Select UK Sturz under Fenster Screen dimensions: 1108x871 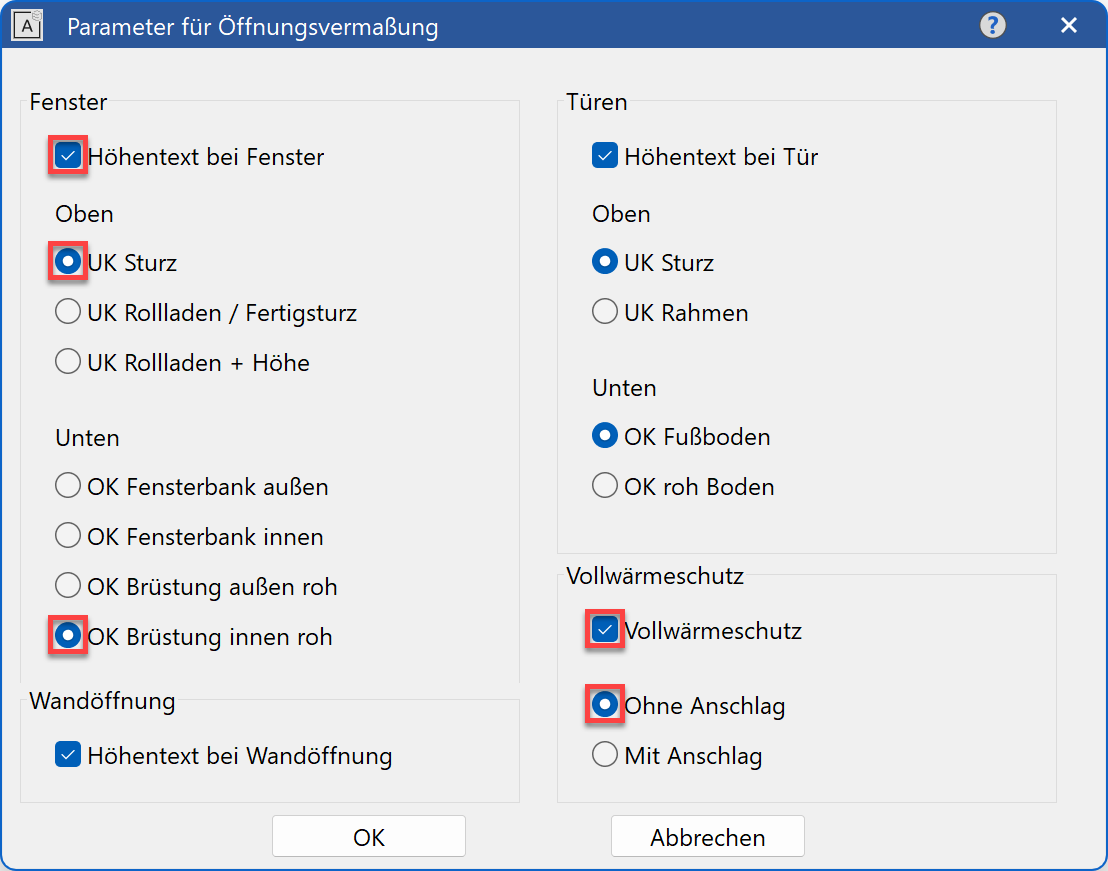coord(69,263)
